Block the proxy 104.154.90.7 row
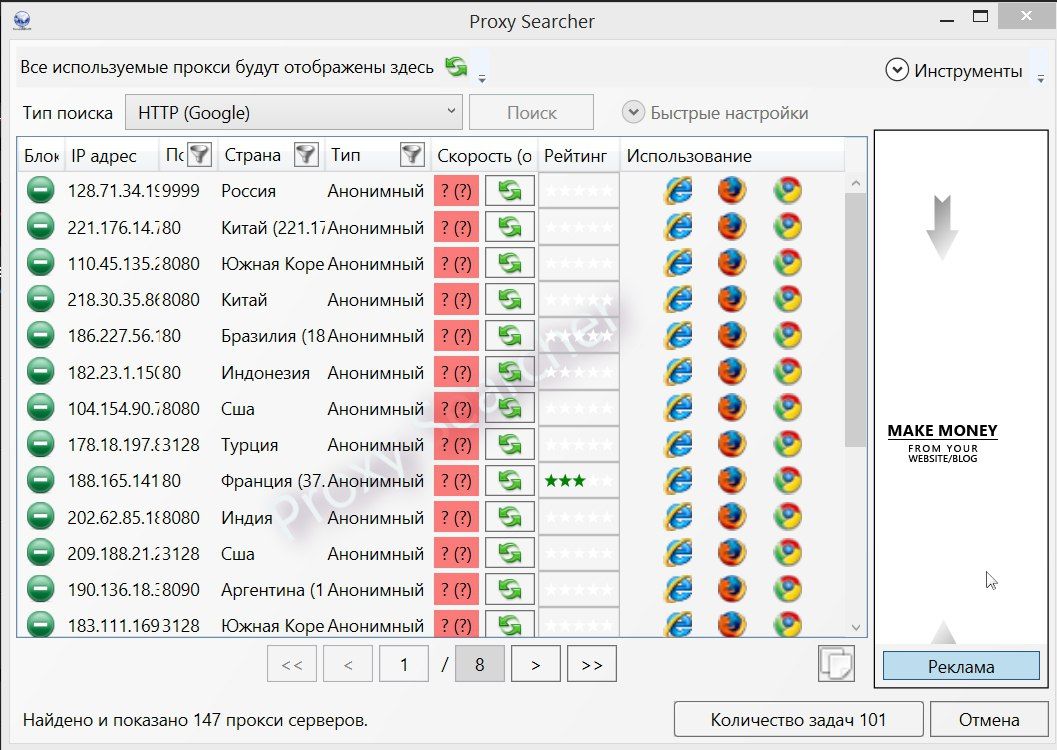1057x750 pixels. 40,408
